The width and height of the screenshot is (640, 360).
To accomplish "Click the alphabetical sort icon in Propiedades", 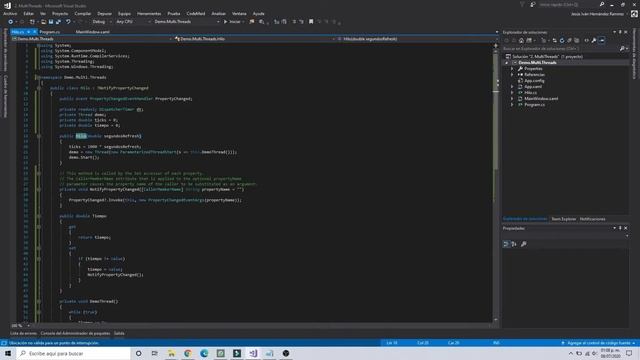I will (514, 244).
